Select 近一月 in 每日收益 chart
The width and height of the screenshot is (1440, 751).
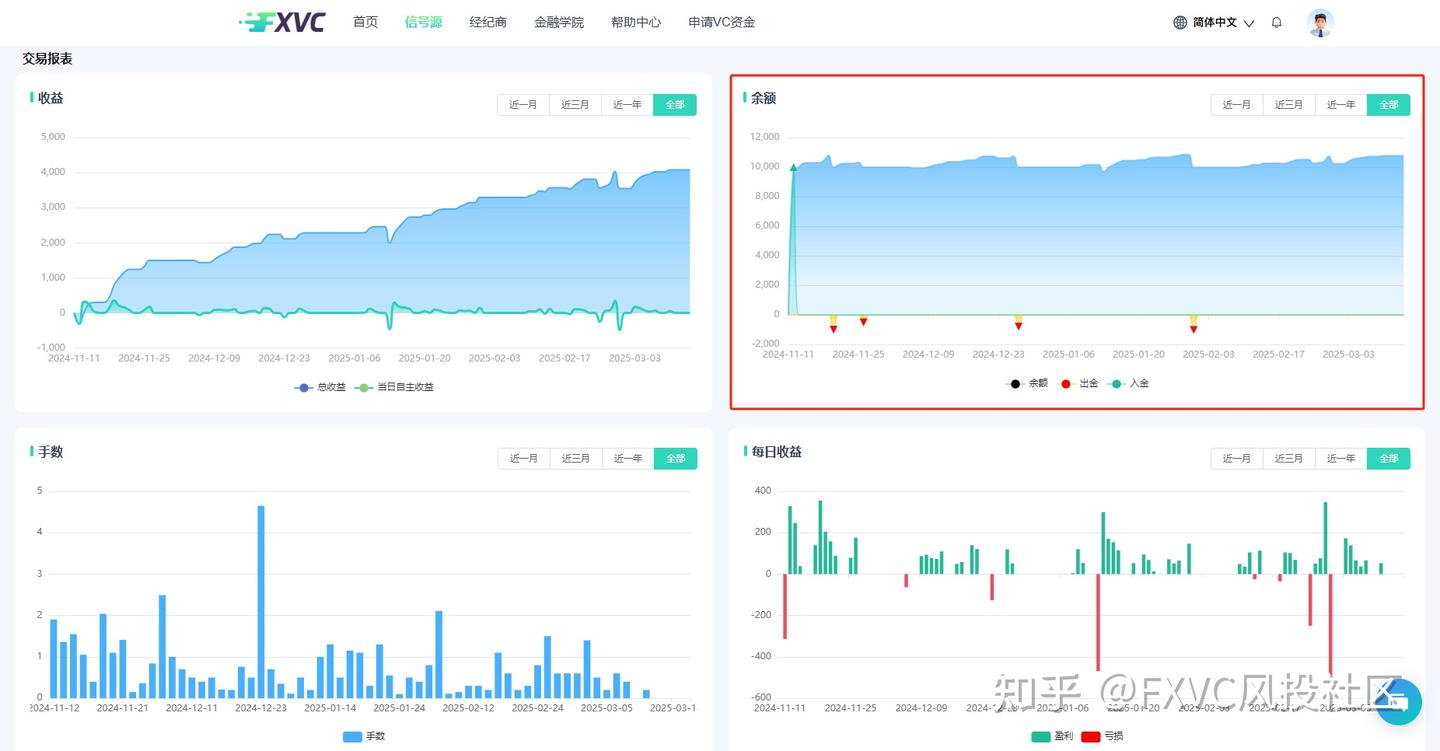[1237, 459]
